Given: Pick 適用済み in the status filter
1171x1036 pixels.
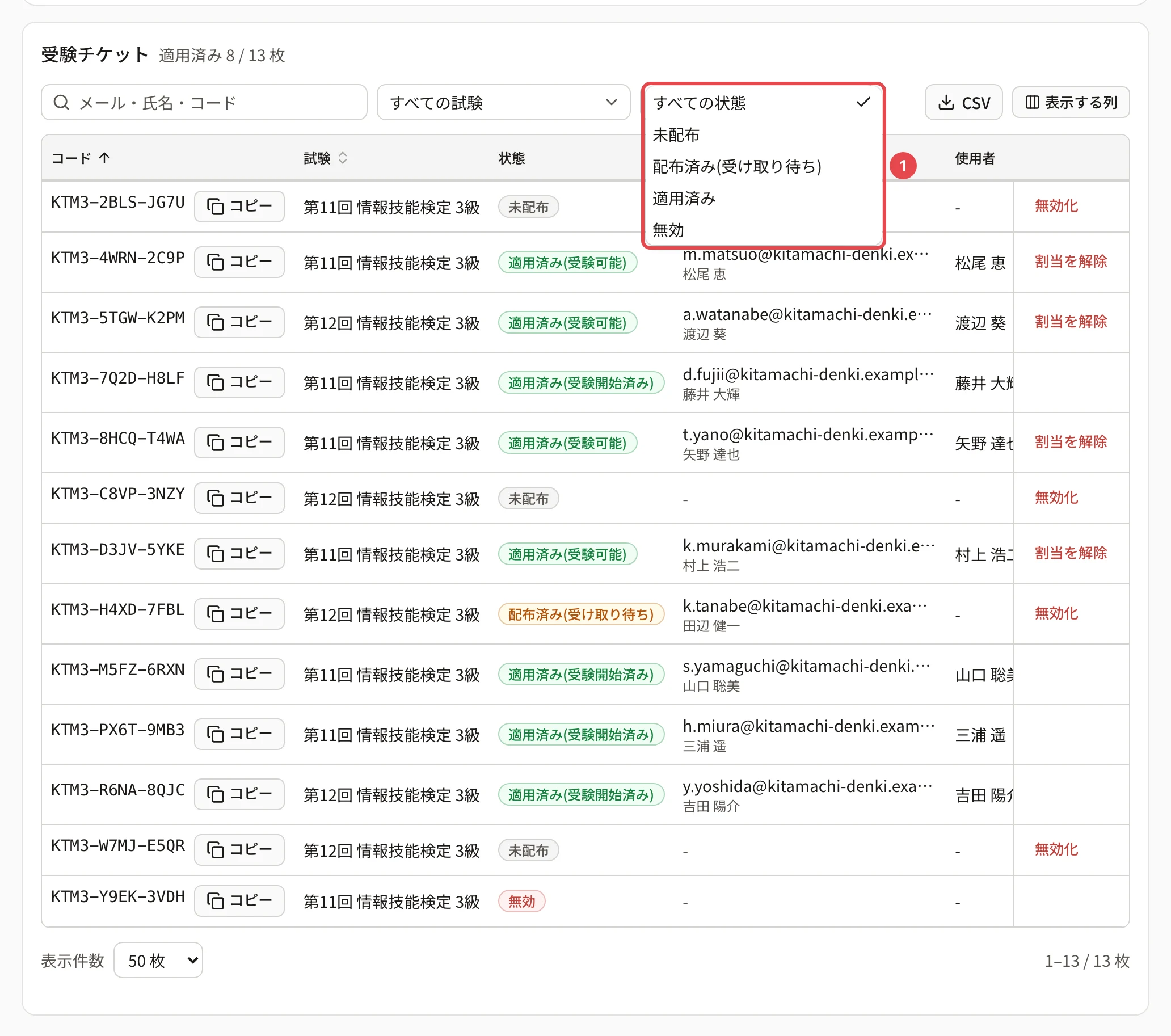Looking at the screenshot, I should (763, 199).
